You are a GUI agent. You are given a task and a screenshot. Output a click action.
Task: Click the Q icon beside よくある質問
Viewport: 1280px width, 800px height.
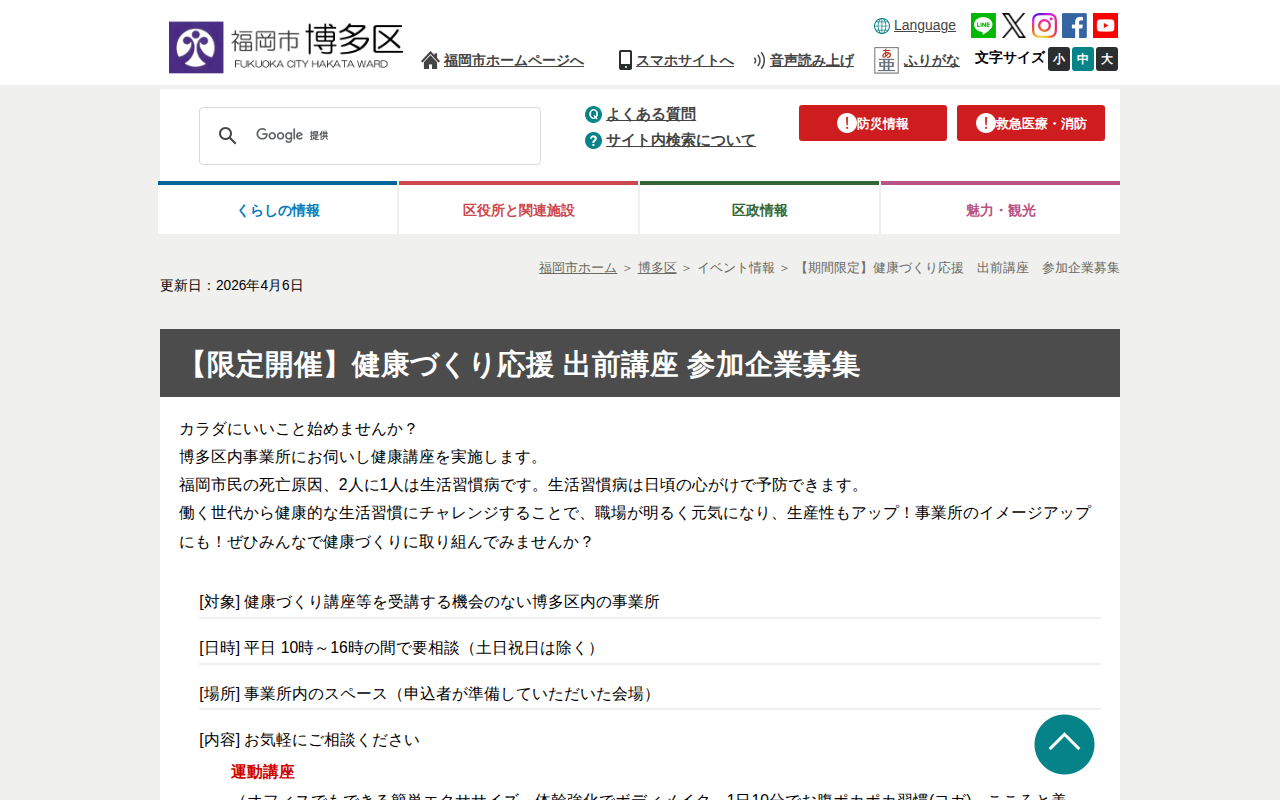point(593,114)
